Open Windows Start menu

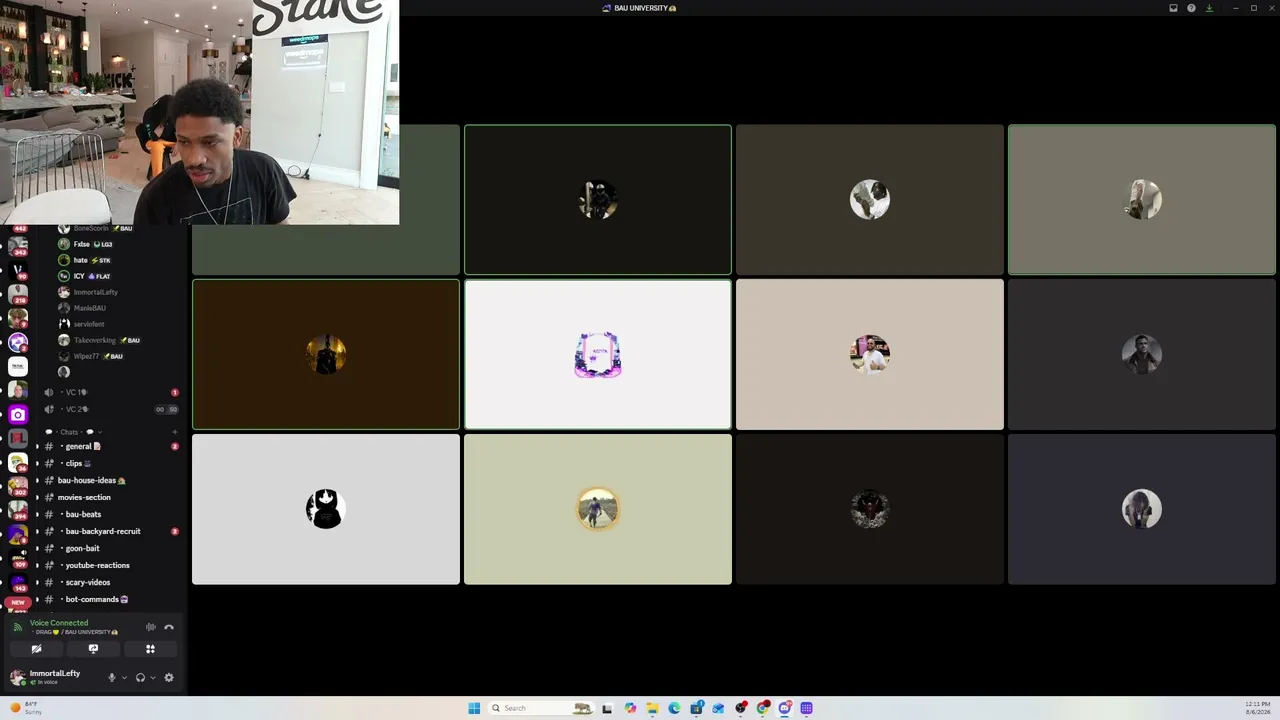[474, 708]
